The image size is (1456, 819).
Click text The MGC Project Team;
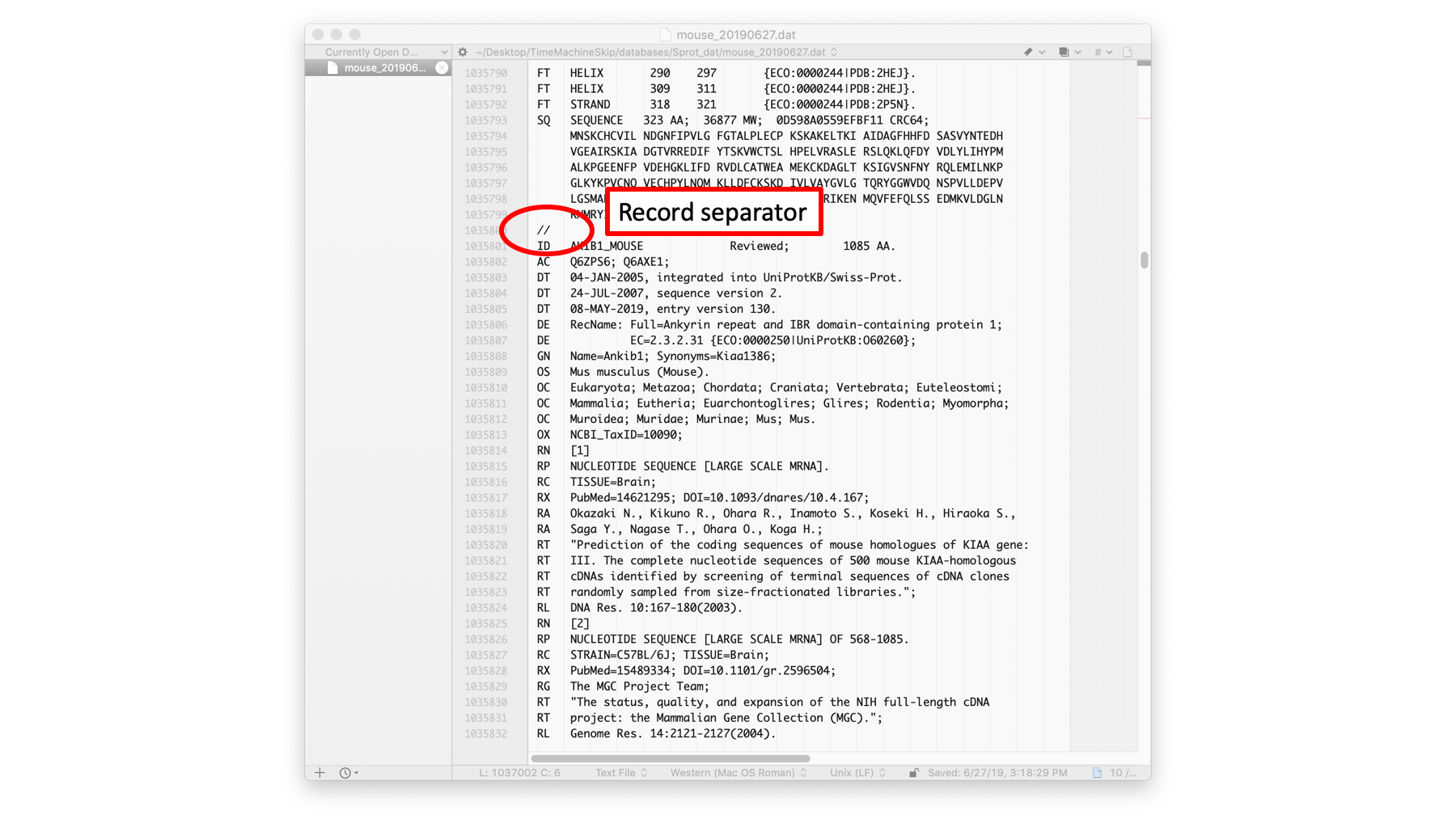click(x=639, y=686)
